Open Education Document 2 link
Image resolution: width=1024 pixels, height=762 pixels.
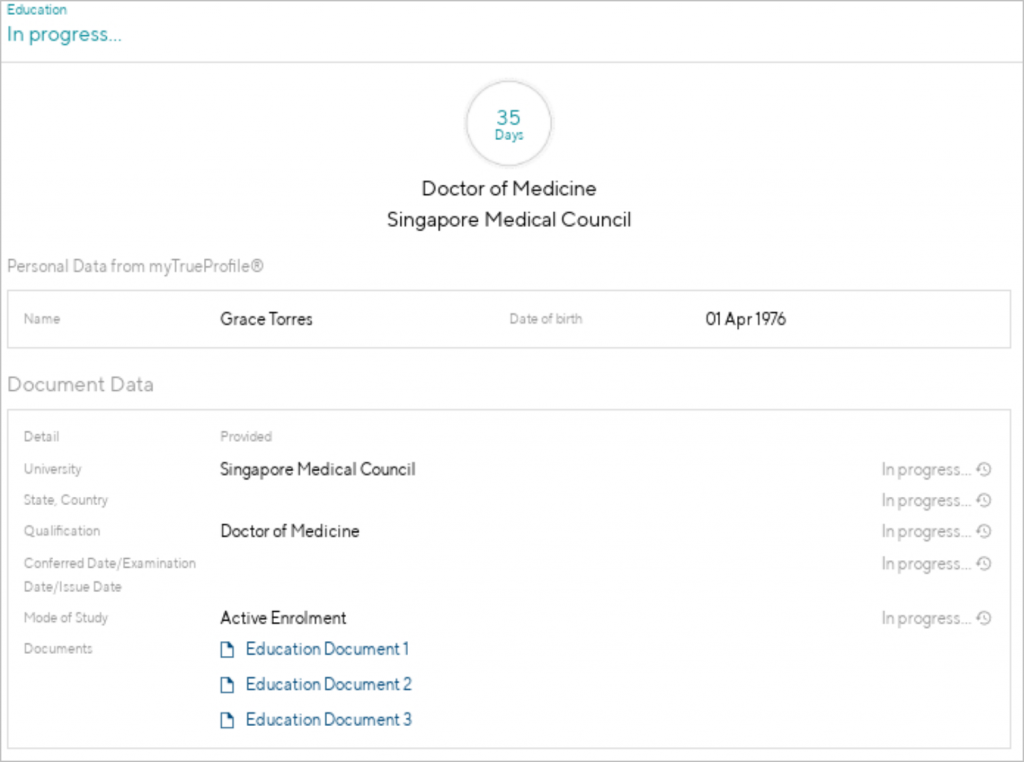[x=328, y=684]
